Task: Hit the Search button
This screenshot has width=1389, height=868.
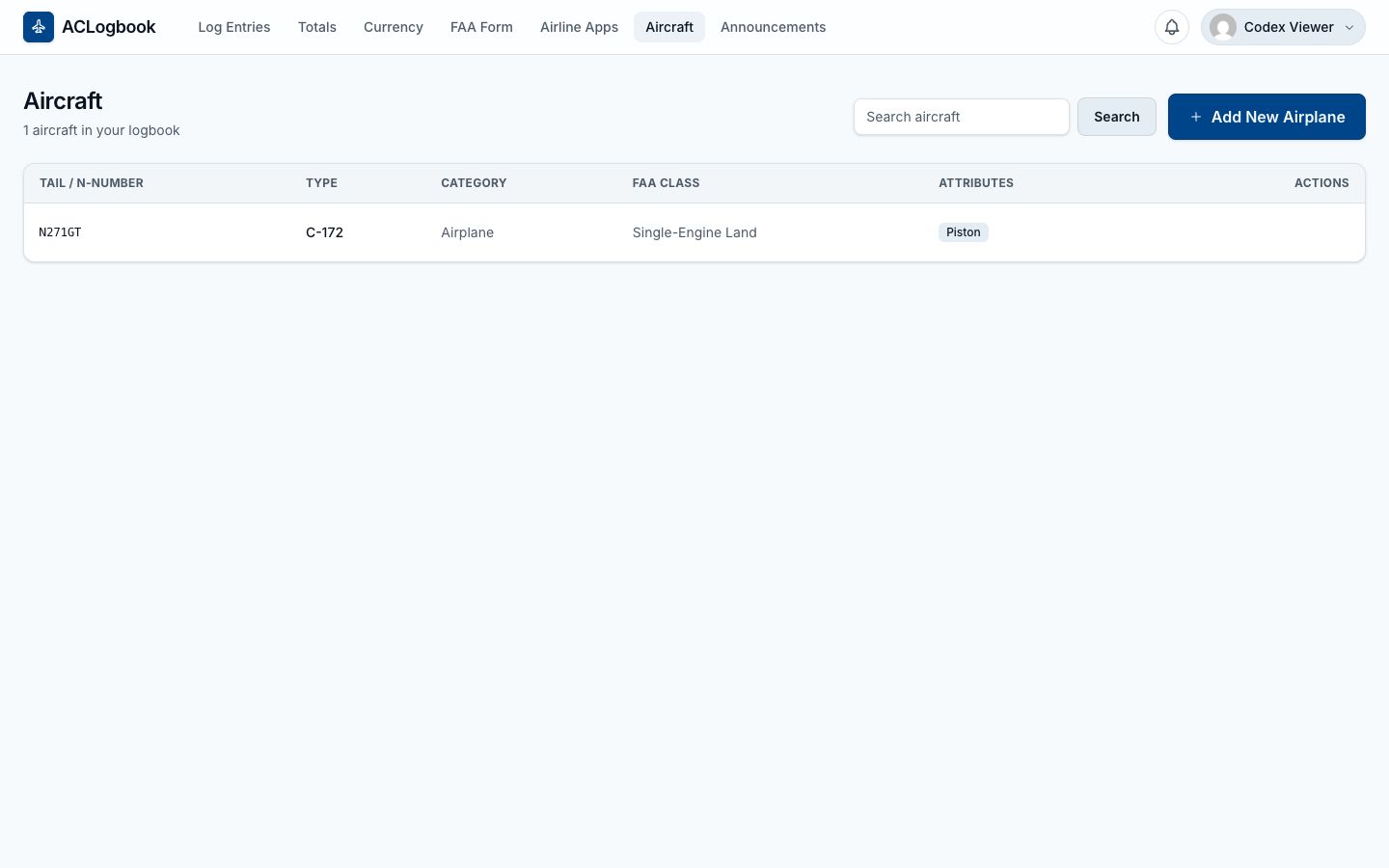Action: pyautogui.click(x=1117, y=117)
